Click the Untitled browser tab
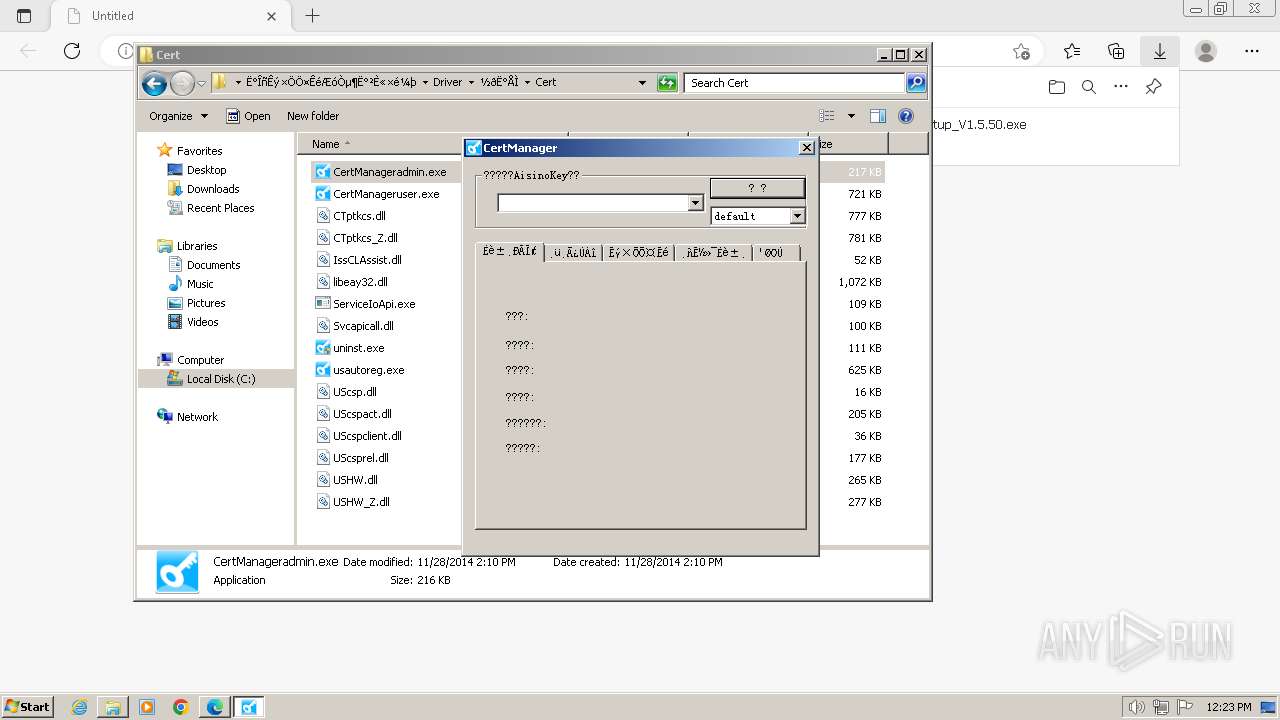 (165, 16)
